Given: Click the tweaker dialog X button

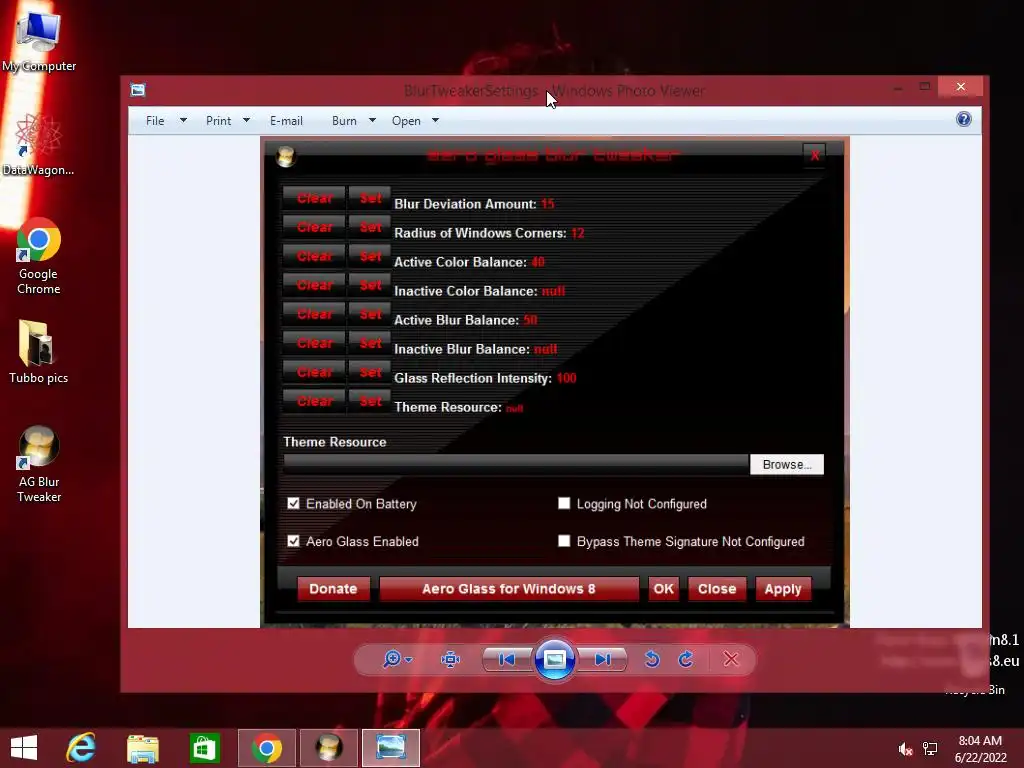Looking at the screenshot, I should [814, 155].
